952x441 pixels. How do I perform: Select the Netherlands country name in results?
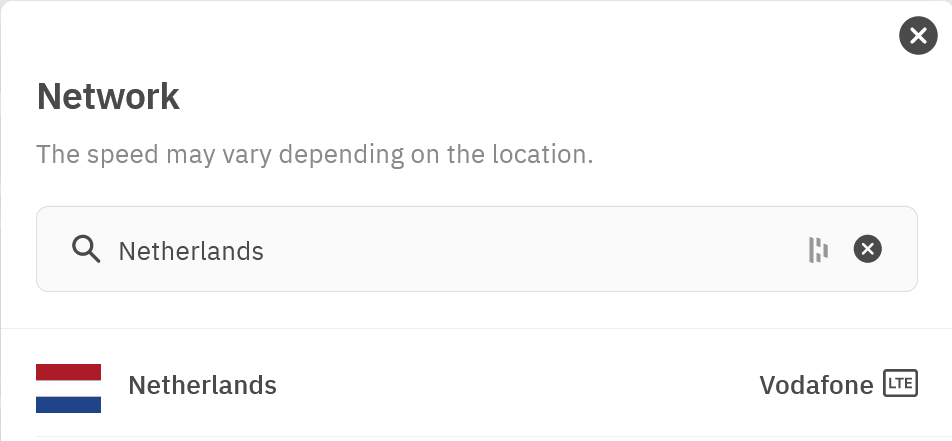coord(202,384)
